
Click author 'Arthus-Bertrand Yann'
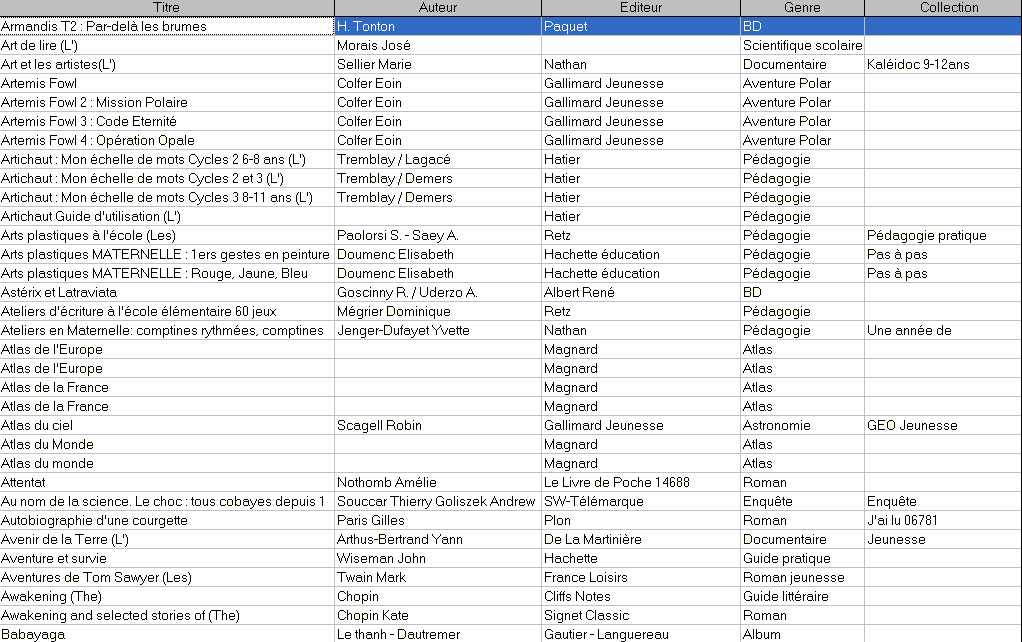tap(400, 540)
